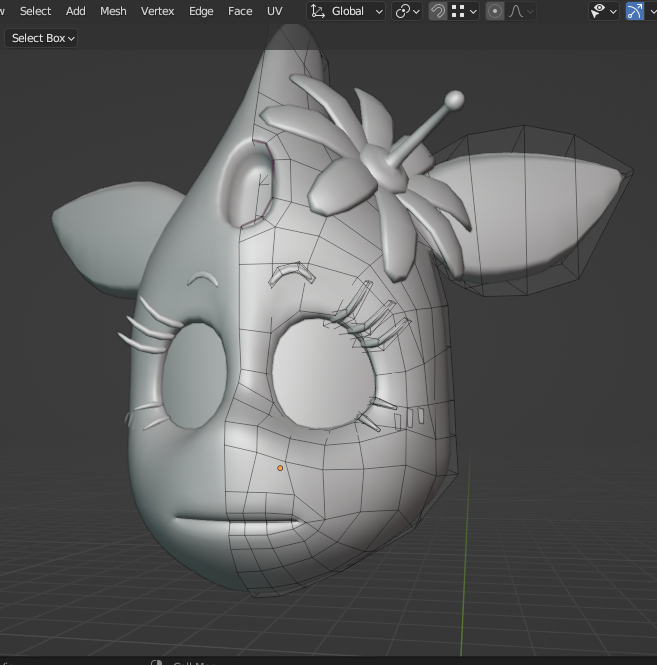Open the Vertex menu
The image size is (657, 665).
click(157, 11)
